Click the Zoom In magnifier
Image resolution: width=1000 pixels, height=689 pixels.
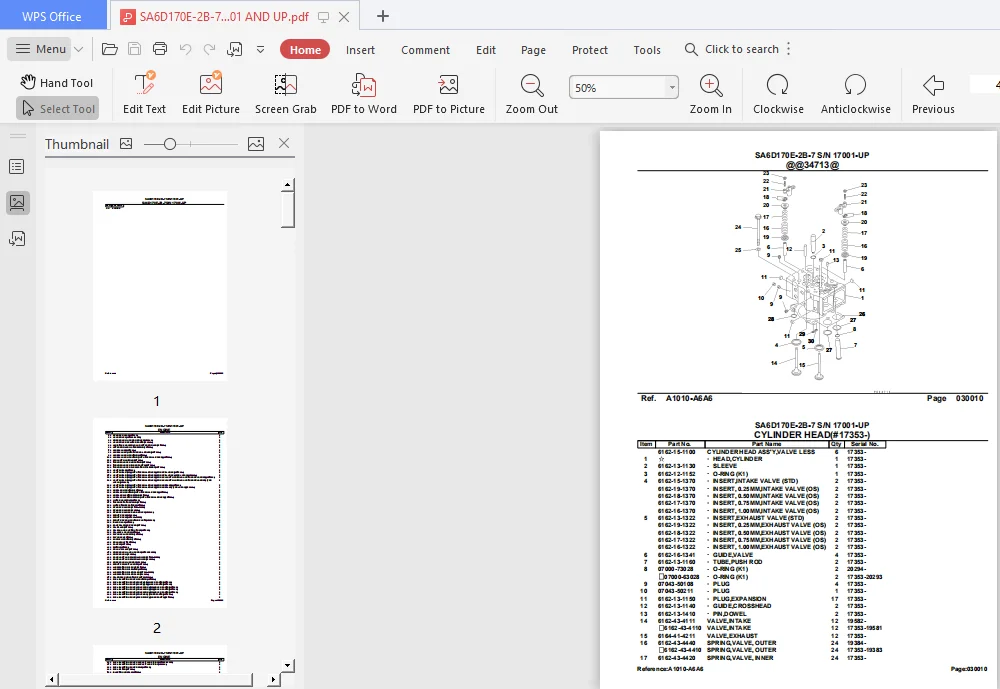point(710,85)
